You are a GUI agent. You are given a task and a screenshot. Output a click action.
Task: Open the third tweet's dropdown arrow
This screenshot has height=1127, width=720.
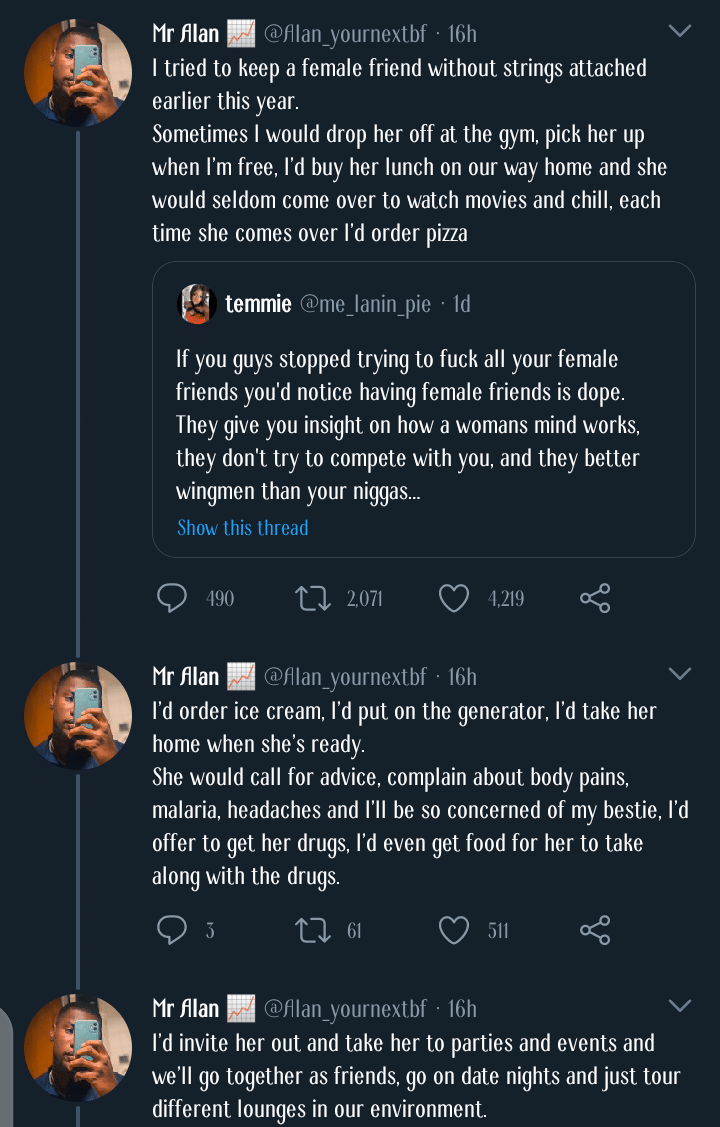pos(679,1006)
